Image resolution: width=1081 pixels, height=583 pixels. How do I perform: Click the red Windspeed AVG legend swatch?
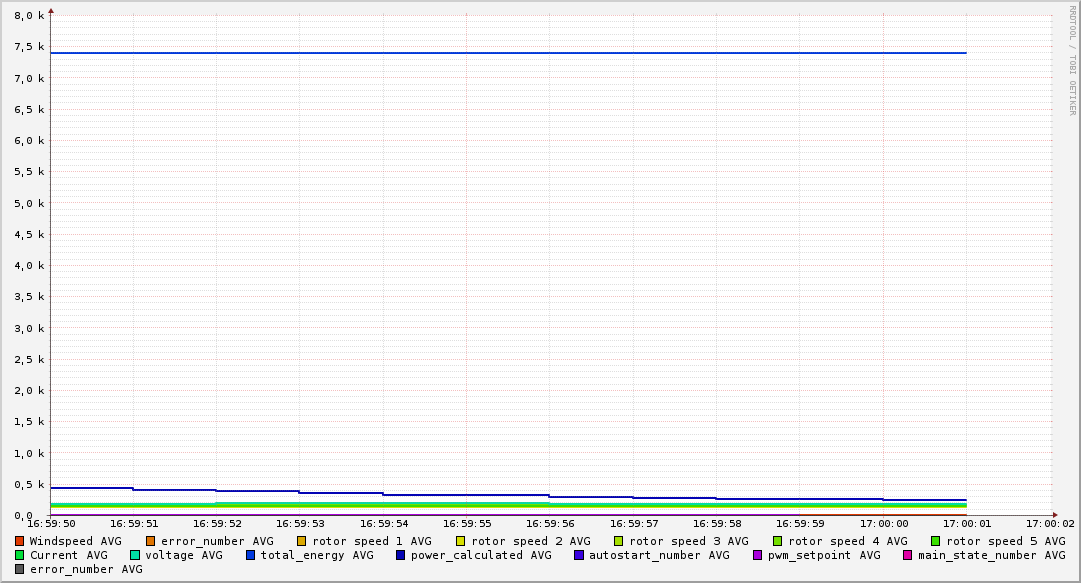20,541
